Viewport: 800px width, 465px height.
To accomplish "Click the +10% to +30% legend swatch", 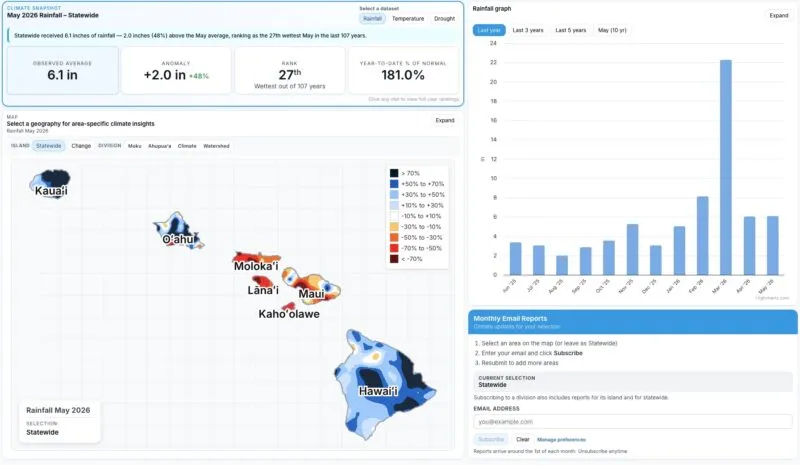I will point(394,205).
